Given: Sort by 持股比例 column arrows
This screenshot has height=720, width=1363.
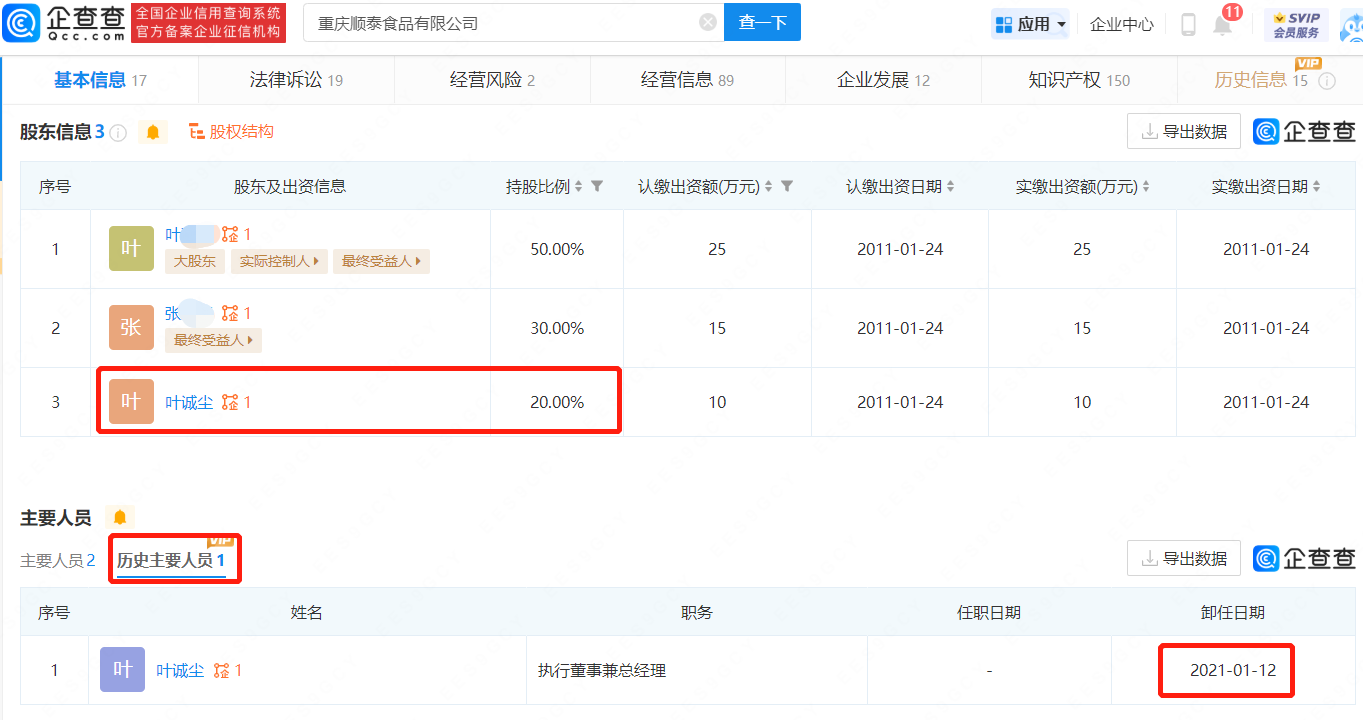Looking at the screenshot, I should 578,186.
